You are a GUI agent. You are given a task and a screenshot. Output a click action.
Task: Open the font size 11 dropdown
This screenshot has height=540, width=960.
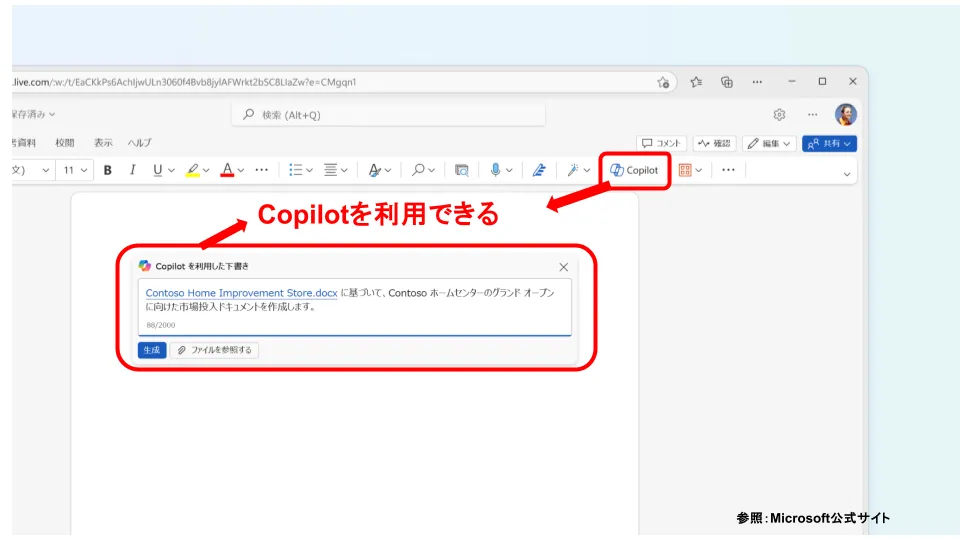tap(75, 170)
